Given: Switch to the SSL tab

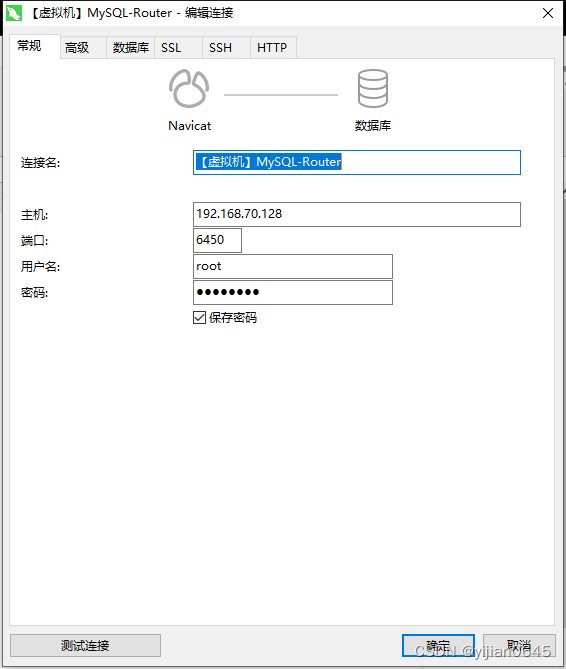Looking at the screenshot, I should [178, 47].
